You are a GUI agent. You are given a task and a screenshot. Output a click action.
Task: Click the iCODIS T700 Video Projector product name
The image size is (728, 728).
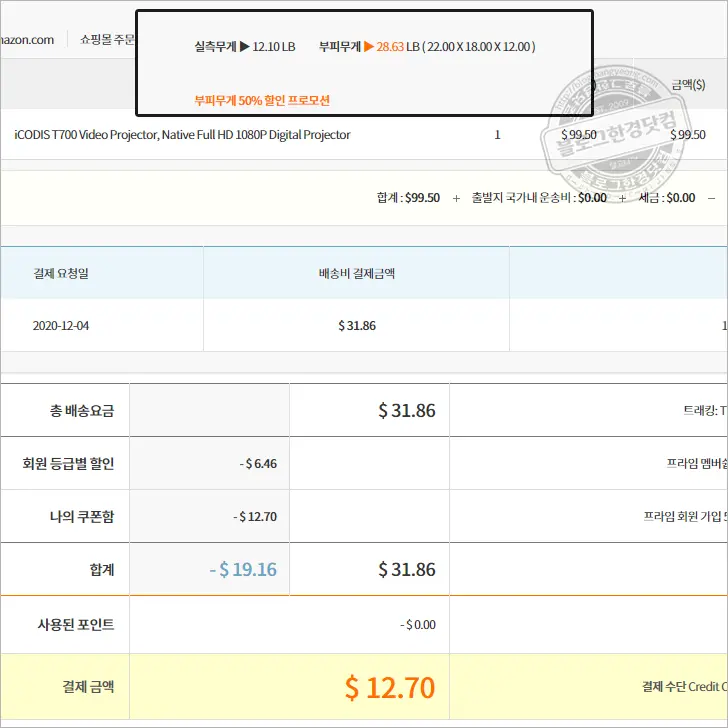coord(182,135)
